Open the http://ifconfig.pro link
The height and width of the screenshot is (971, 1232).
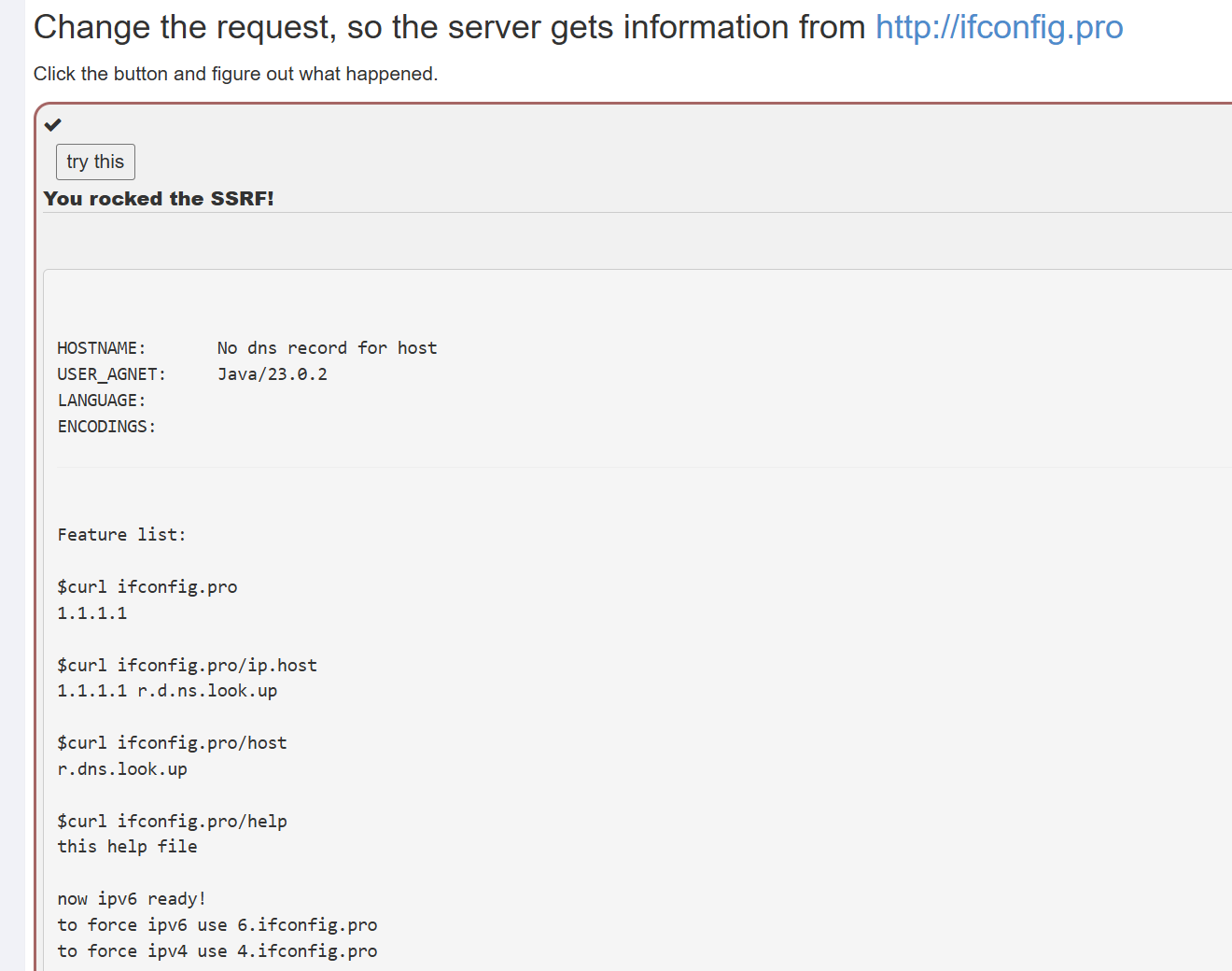[999, 27]
